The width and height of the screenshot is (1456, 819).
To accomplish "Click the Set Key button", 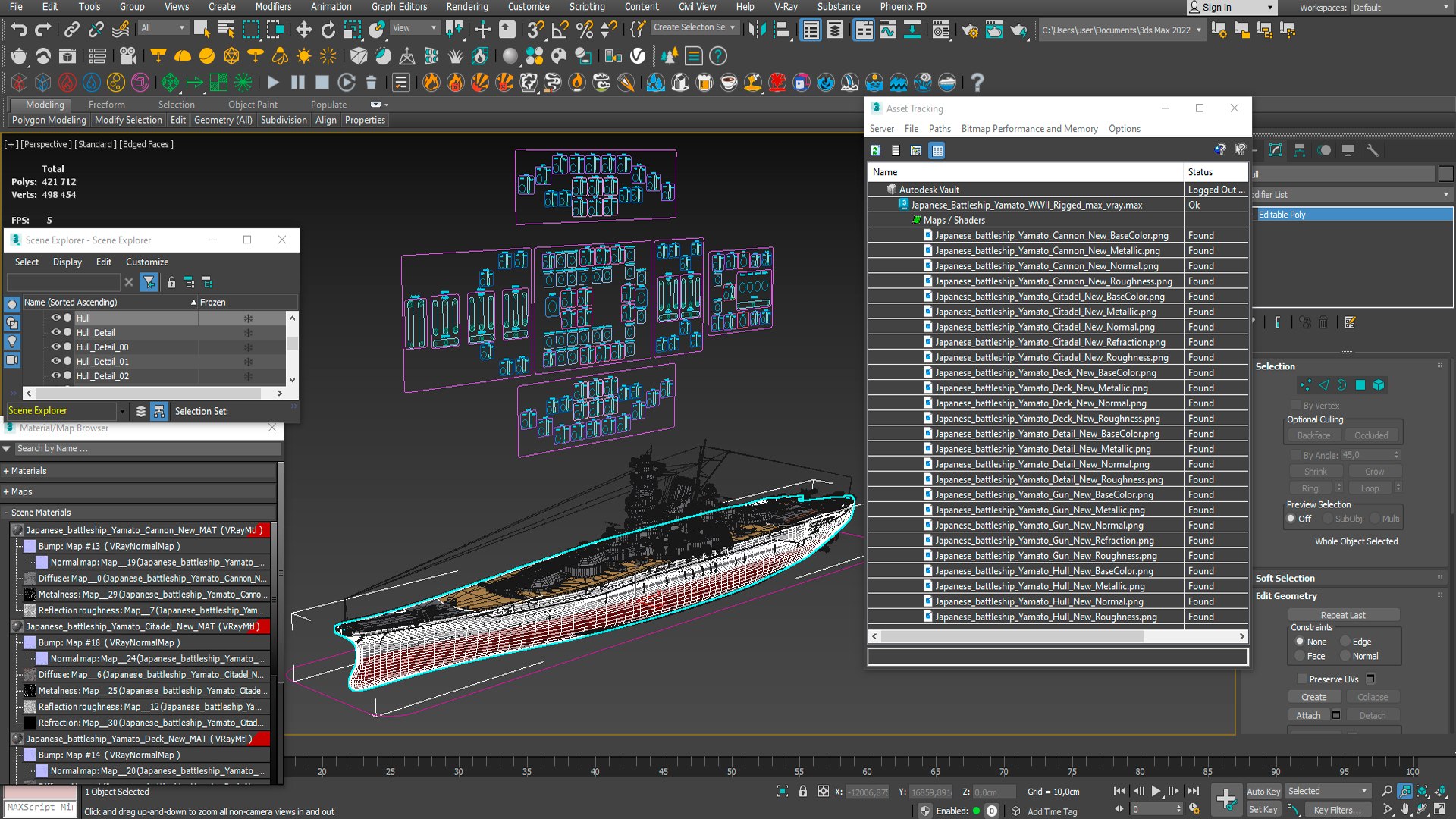I will 1263,809.
